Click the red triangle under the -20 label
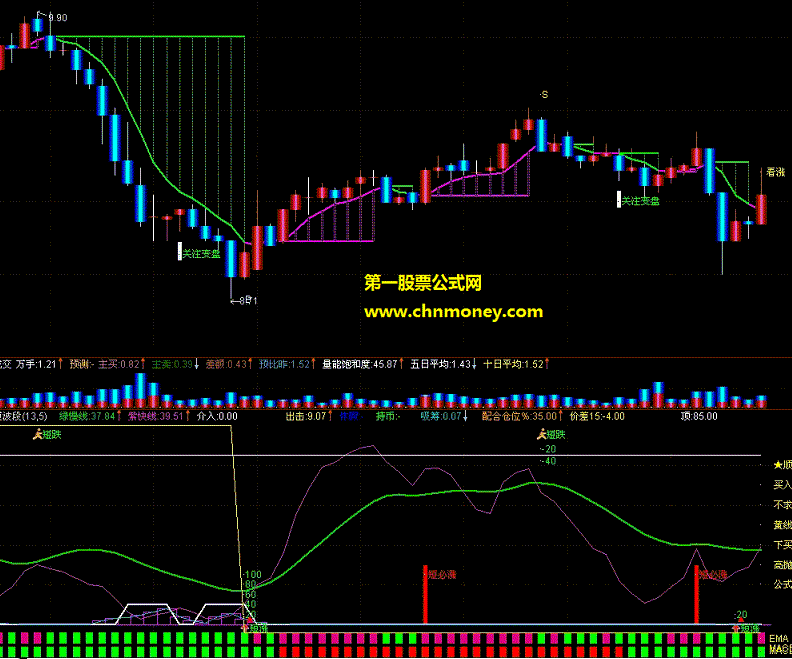792x659 pixels. [x=741, y=621]
